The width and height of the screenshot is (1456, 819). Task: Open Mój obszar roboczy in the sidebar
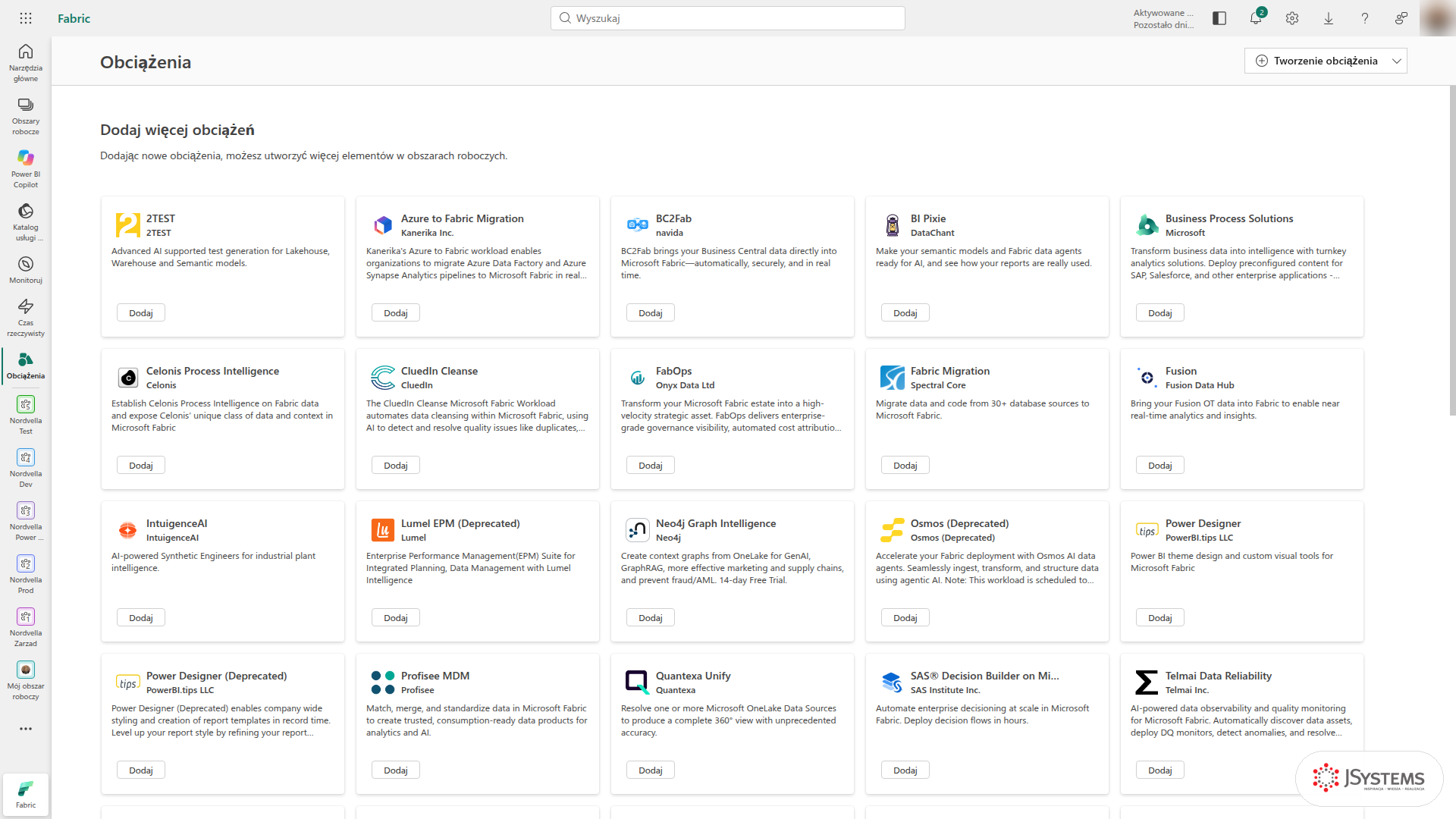26,680
